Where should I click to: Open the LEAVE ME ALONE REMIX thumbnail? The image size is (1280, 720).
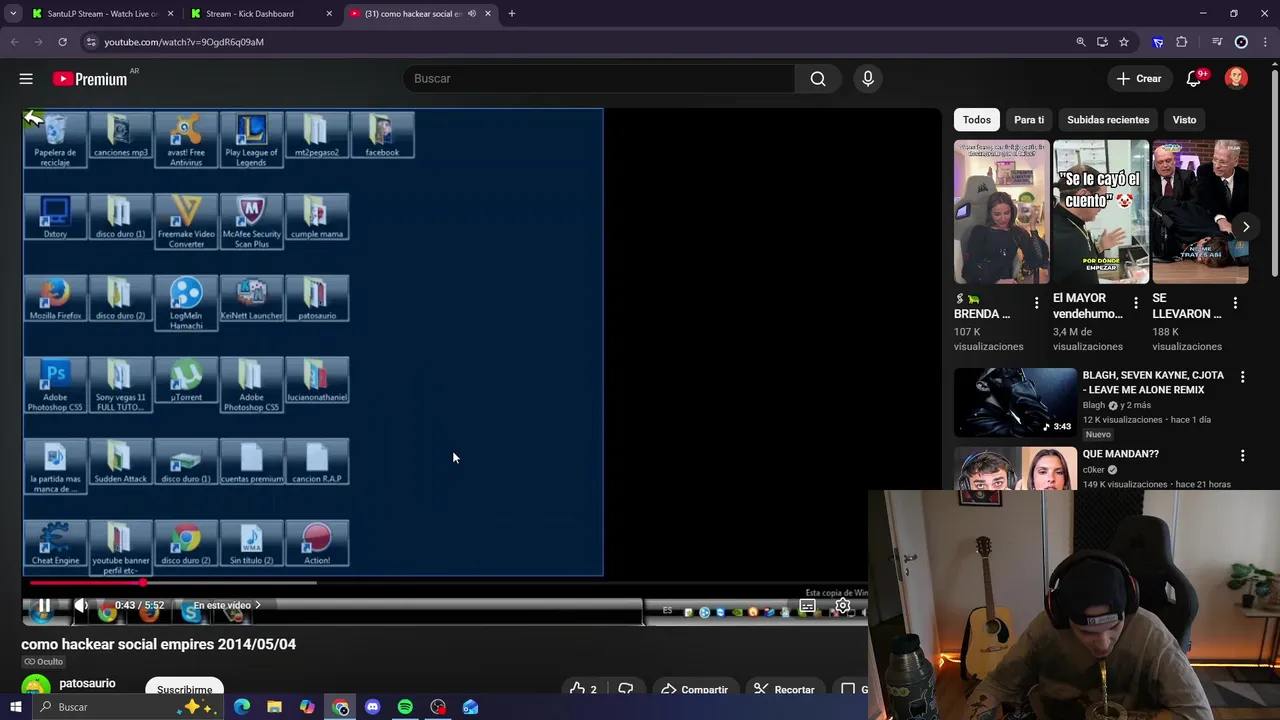coord(1015,402)
